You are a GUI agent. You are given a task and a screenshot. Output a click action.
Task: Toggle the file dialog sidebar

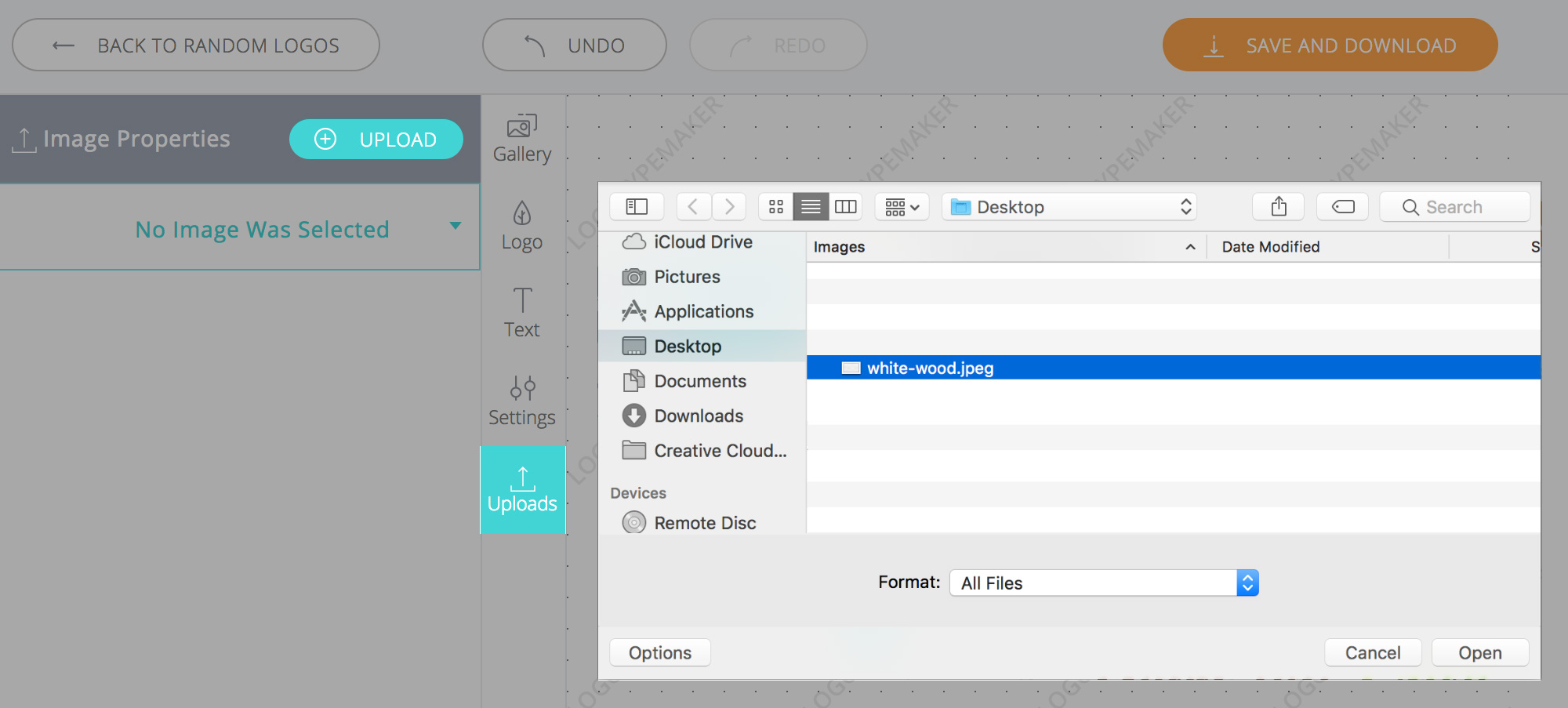(637, 207)
